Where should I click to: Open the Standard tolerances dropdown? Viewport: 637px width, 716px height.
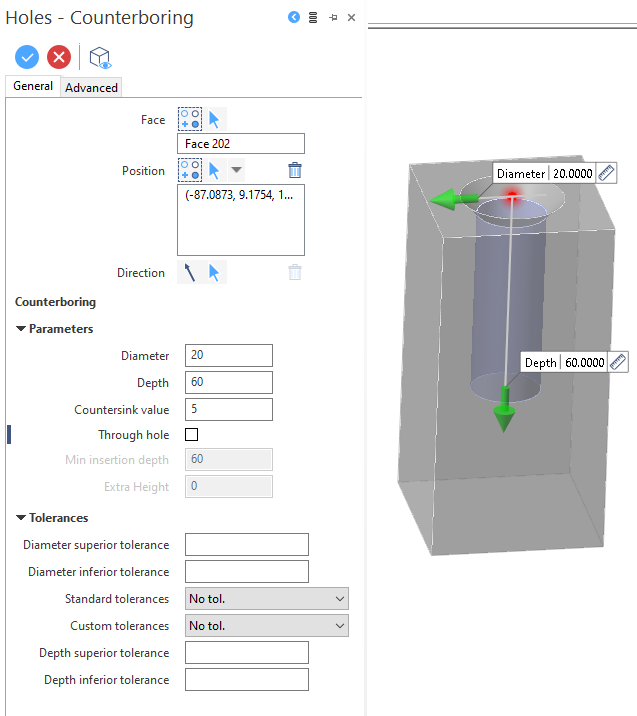(x=267, y=599)
